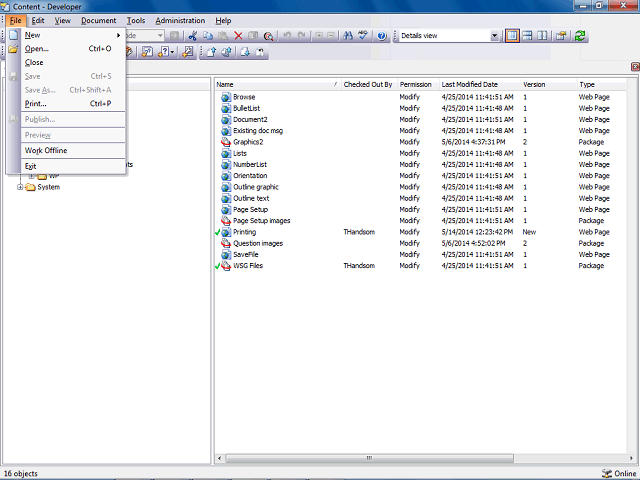Click the File menu title

coord(16,20)
